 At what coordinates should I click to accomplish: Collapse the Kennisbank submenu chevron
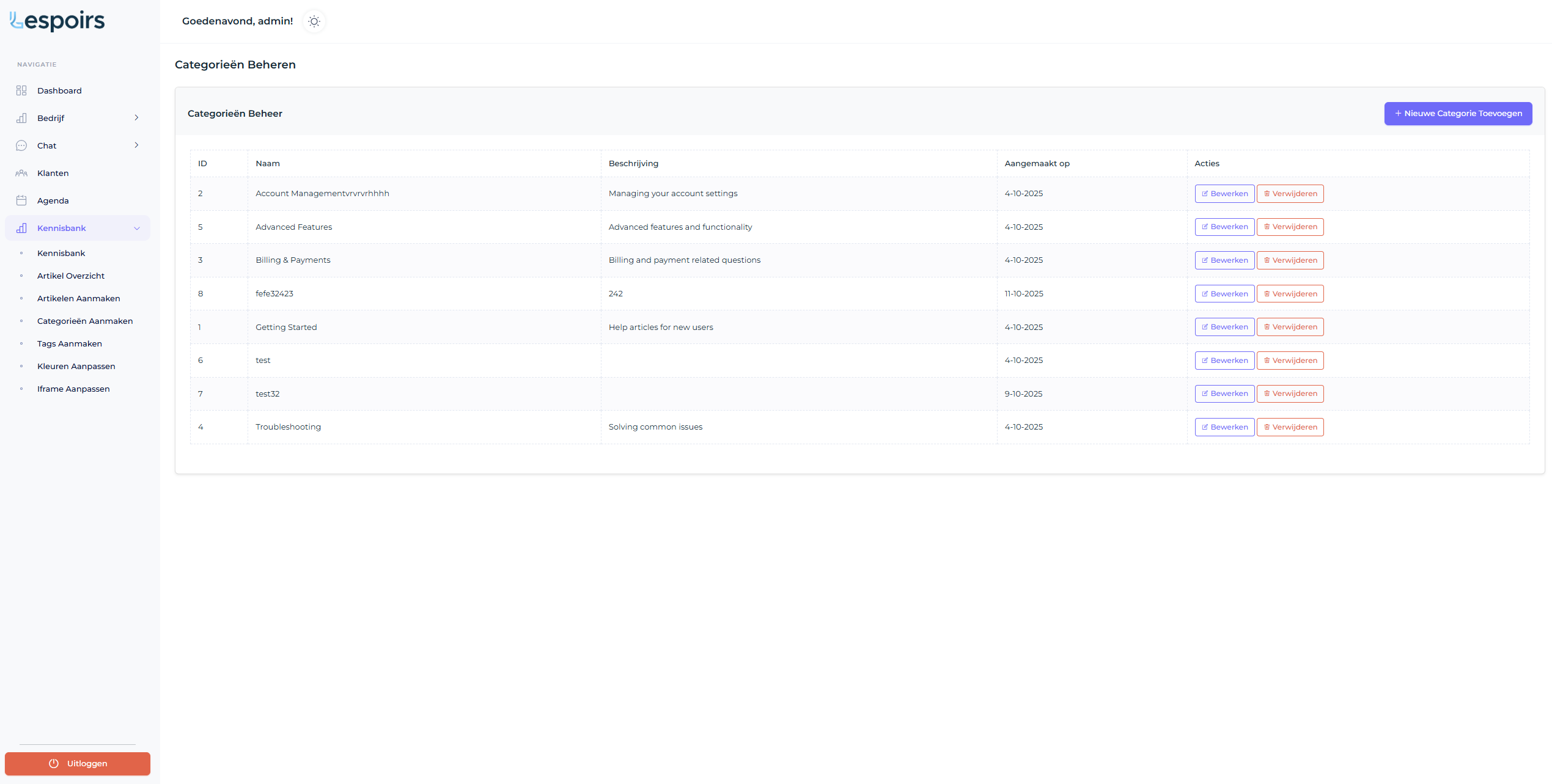[x=136, y=228]
